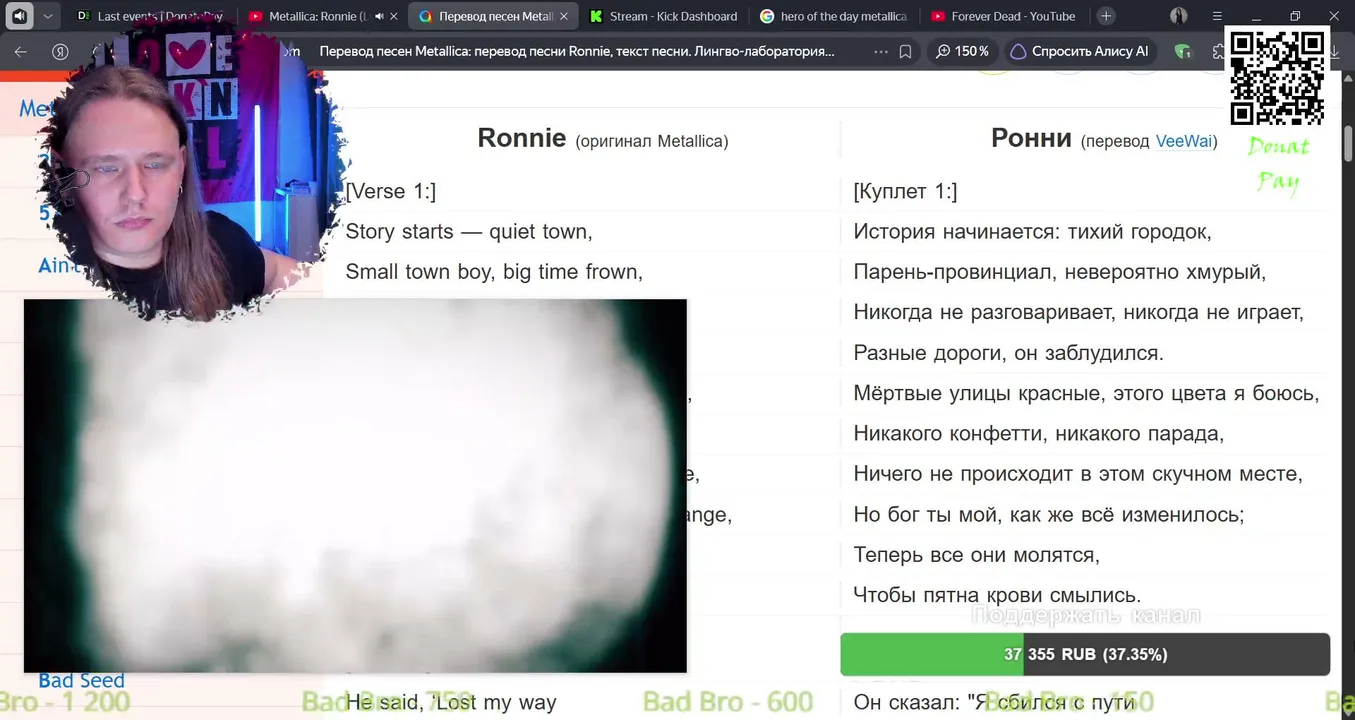This screenshot has width=1355, height=720.
Task: Click the Ронни translation heading
Action: (1031, 138)
